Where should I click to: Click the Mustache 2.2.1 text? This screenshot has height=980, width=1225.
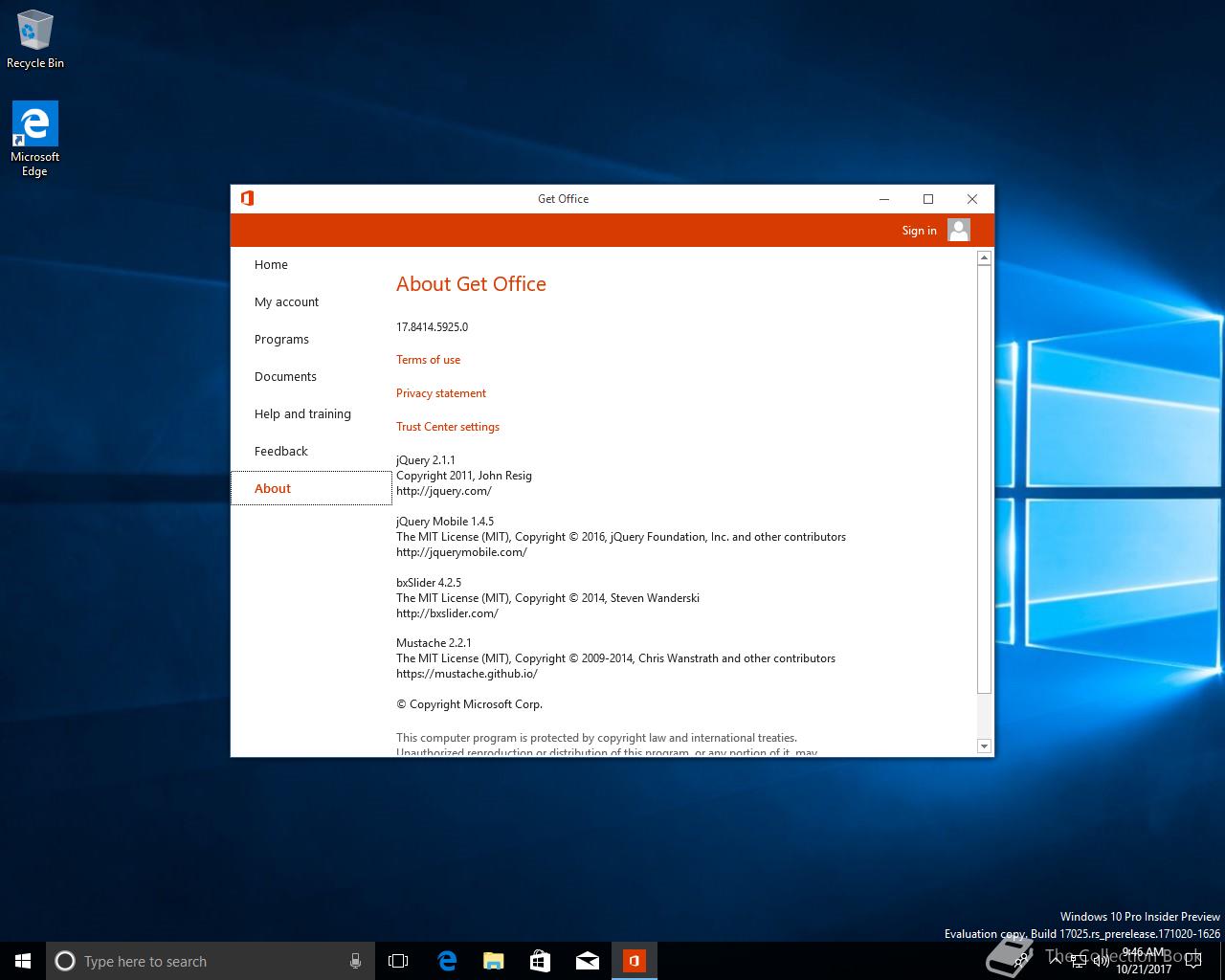click(434, 643)
